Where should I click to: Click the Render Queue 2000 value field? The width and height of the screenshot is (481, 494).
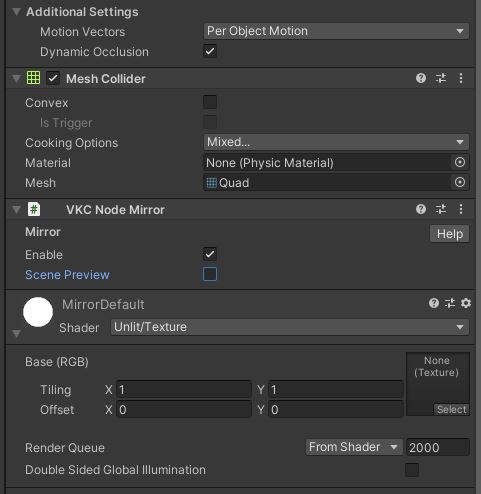438,447
